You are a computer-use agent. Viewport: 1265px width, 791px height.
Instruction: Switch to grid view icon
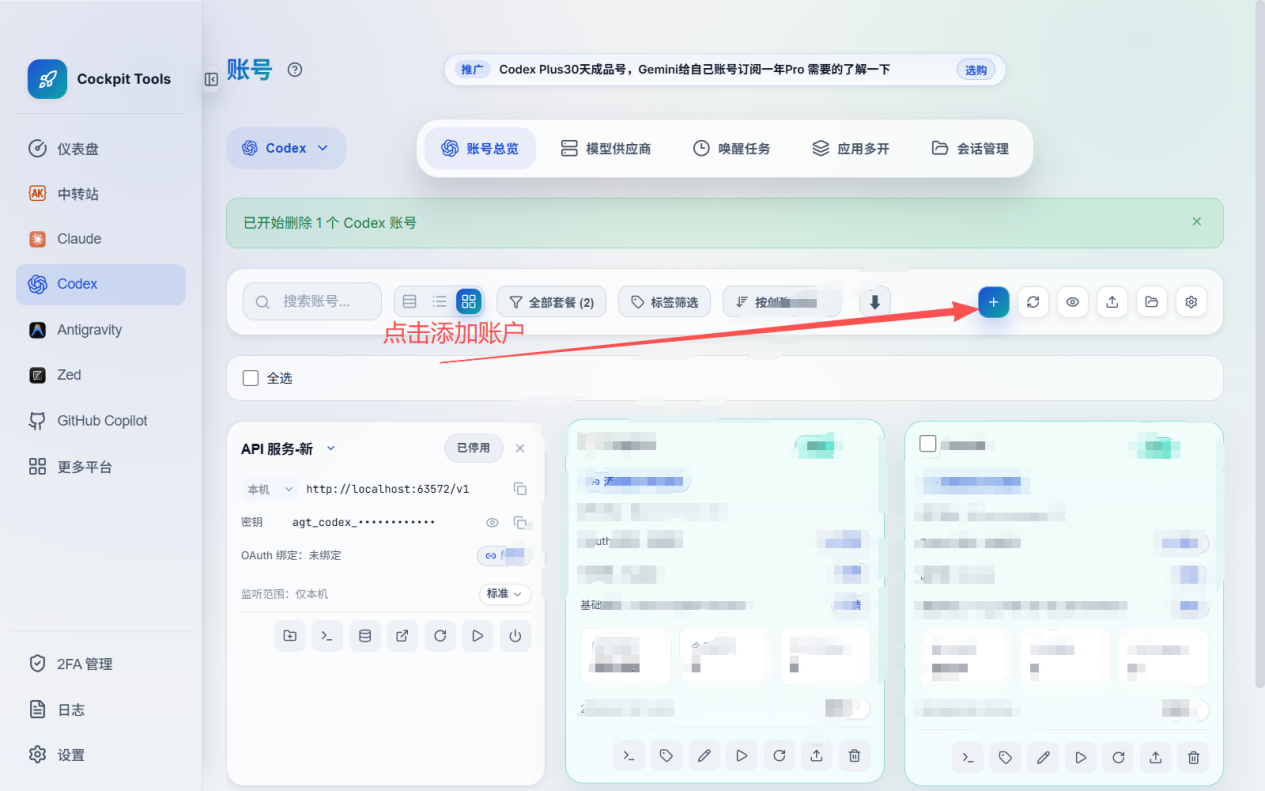[x=469, y=301]
